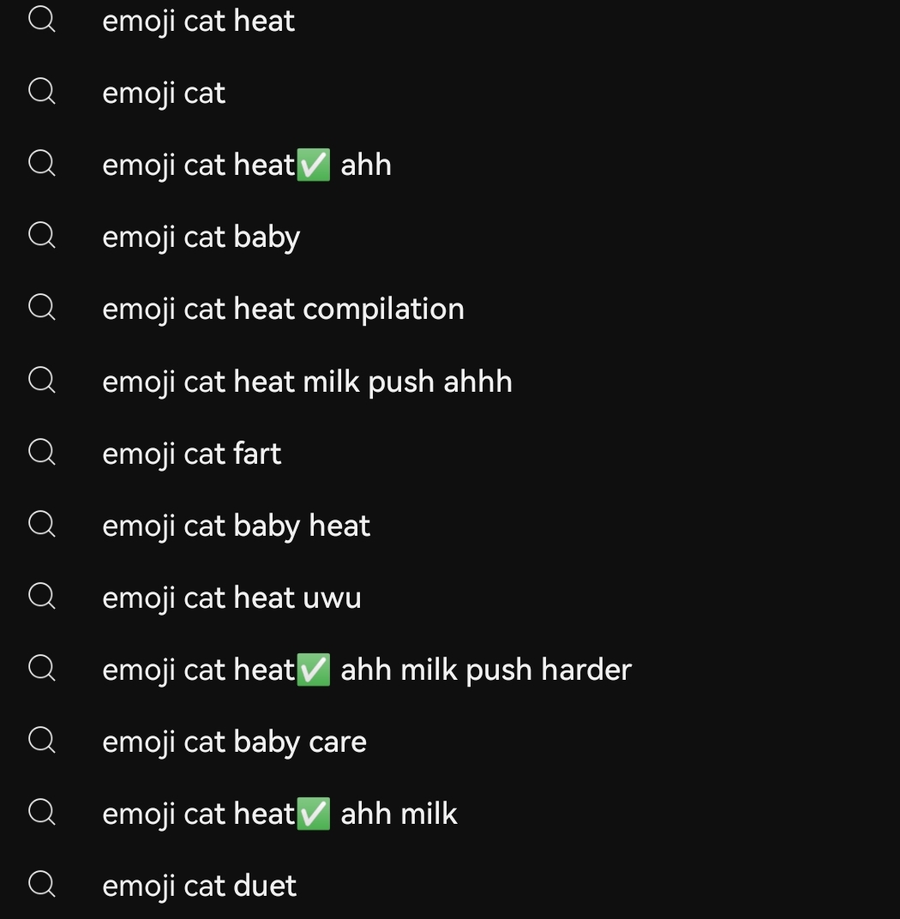Click search icon beside "emoji cat baby"
The width and height of the screenshot is (900, 919).
click(42, 236)
